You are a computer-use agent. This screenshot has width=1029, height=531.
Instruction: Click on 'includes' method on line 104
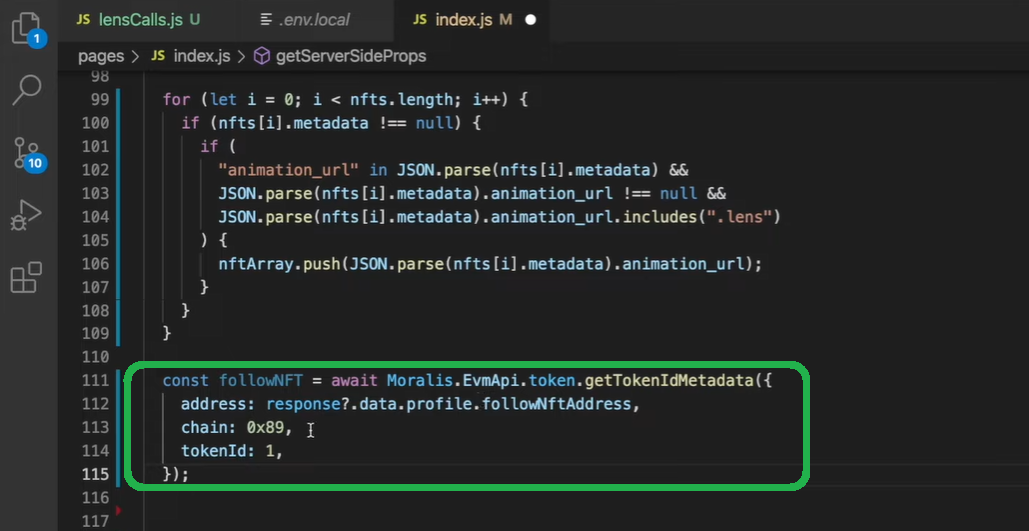tap(661, 217)
